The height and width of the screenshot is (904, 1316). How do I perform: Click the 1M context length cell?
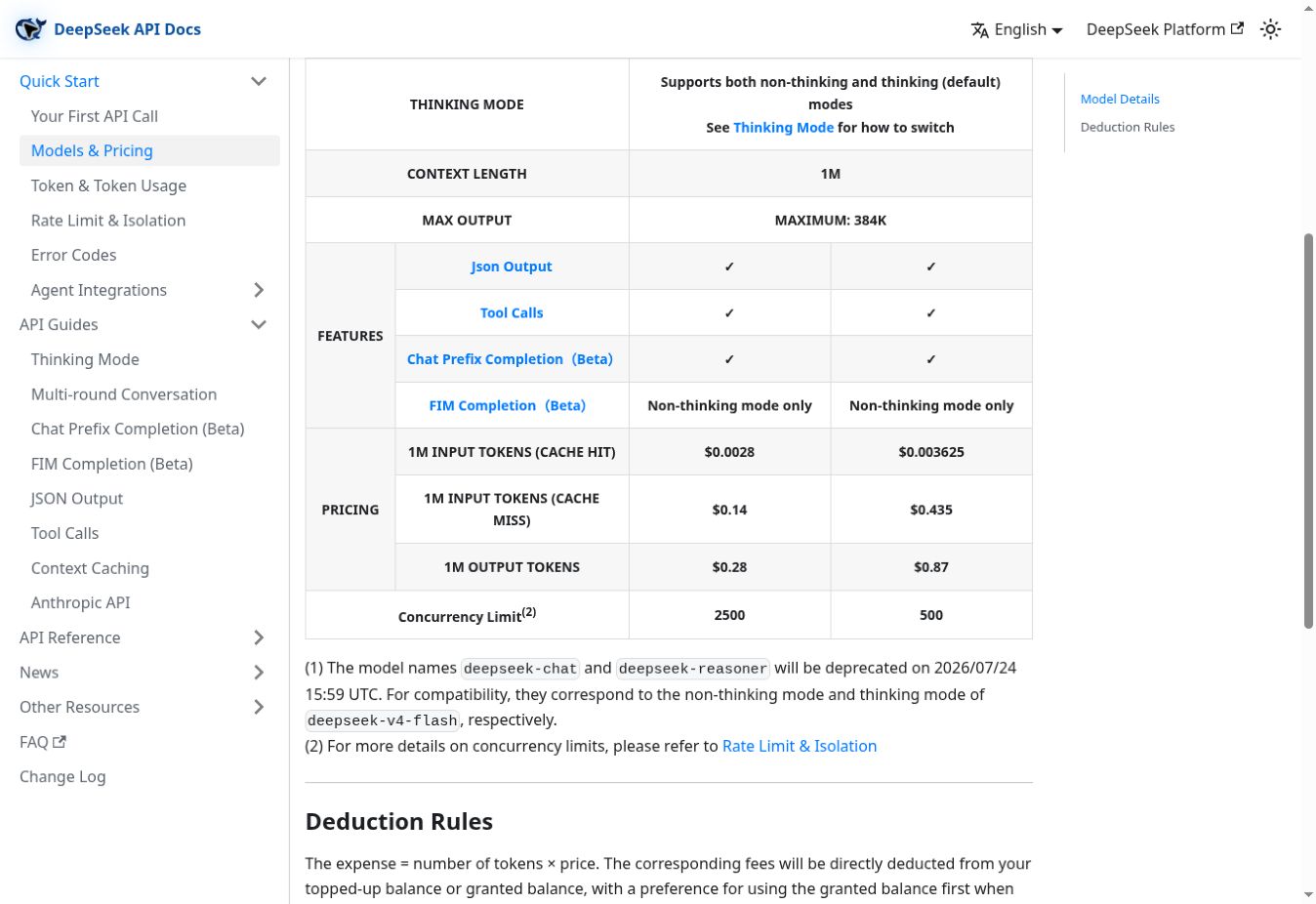pyautogui.click(x=831, y=174)
